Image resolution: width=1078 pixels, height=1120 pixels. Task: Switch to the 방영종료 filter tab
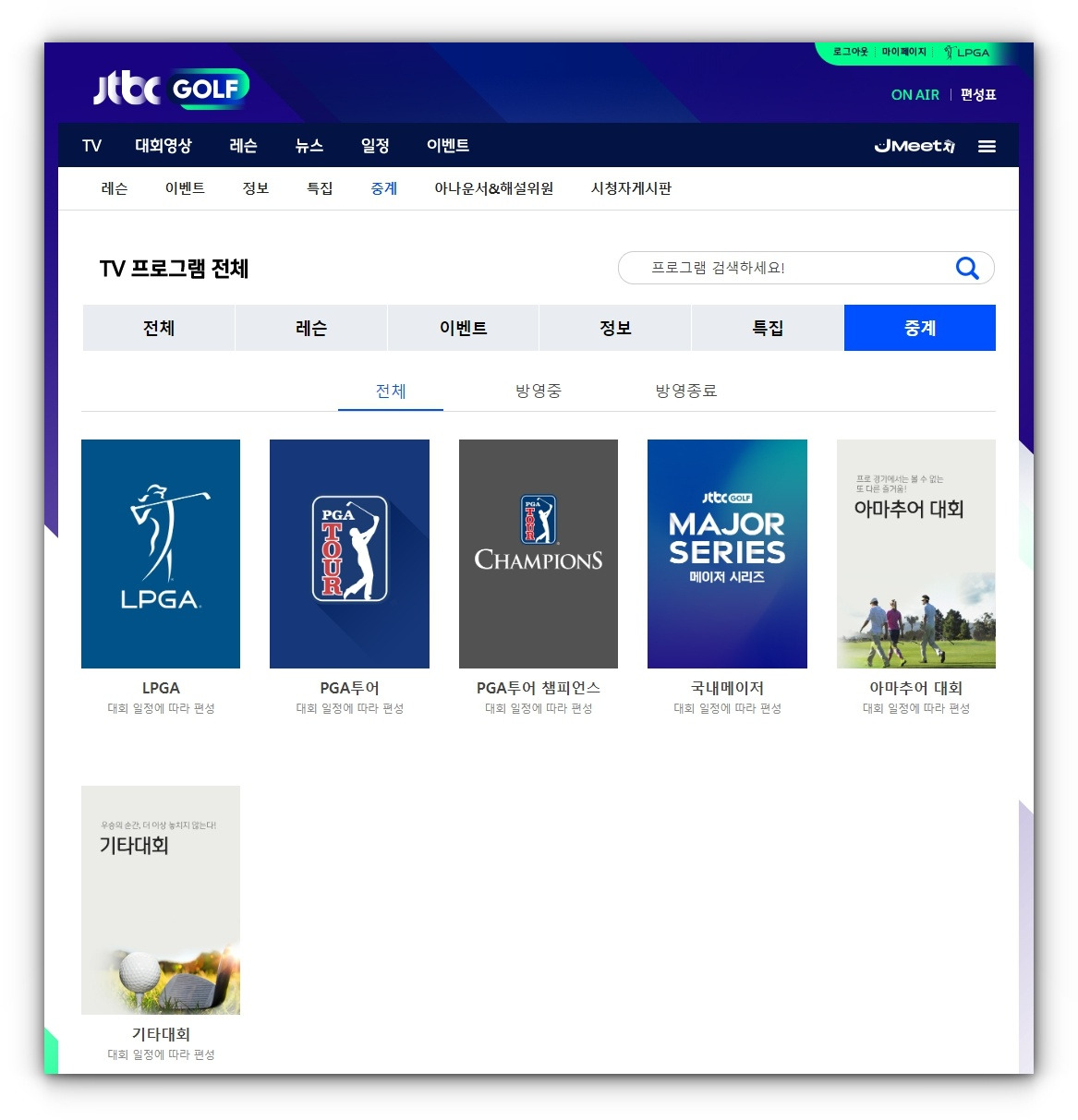click(x=685, y=391)
